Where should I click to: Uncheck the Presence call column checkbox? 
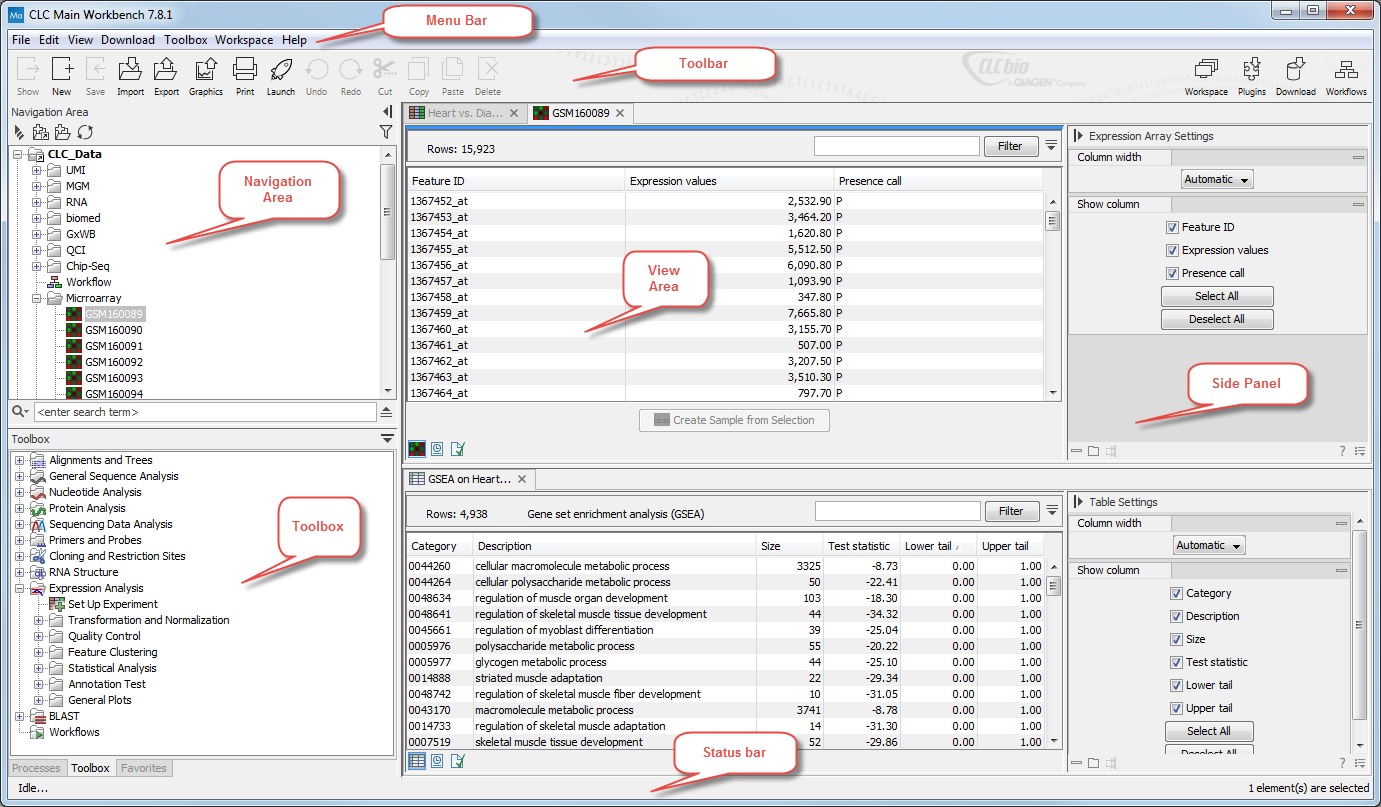coord(1173,273)
